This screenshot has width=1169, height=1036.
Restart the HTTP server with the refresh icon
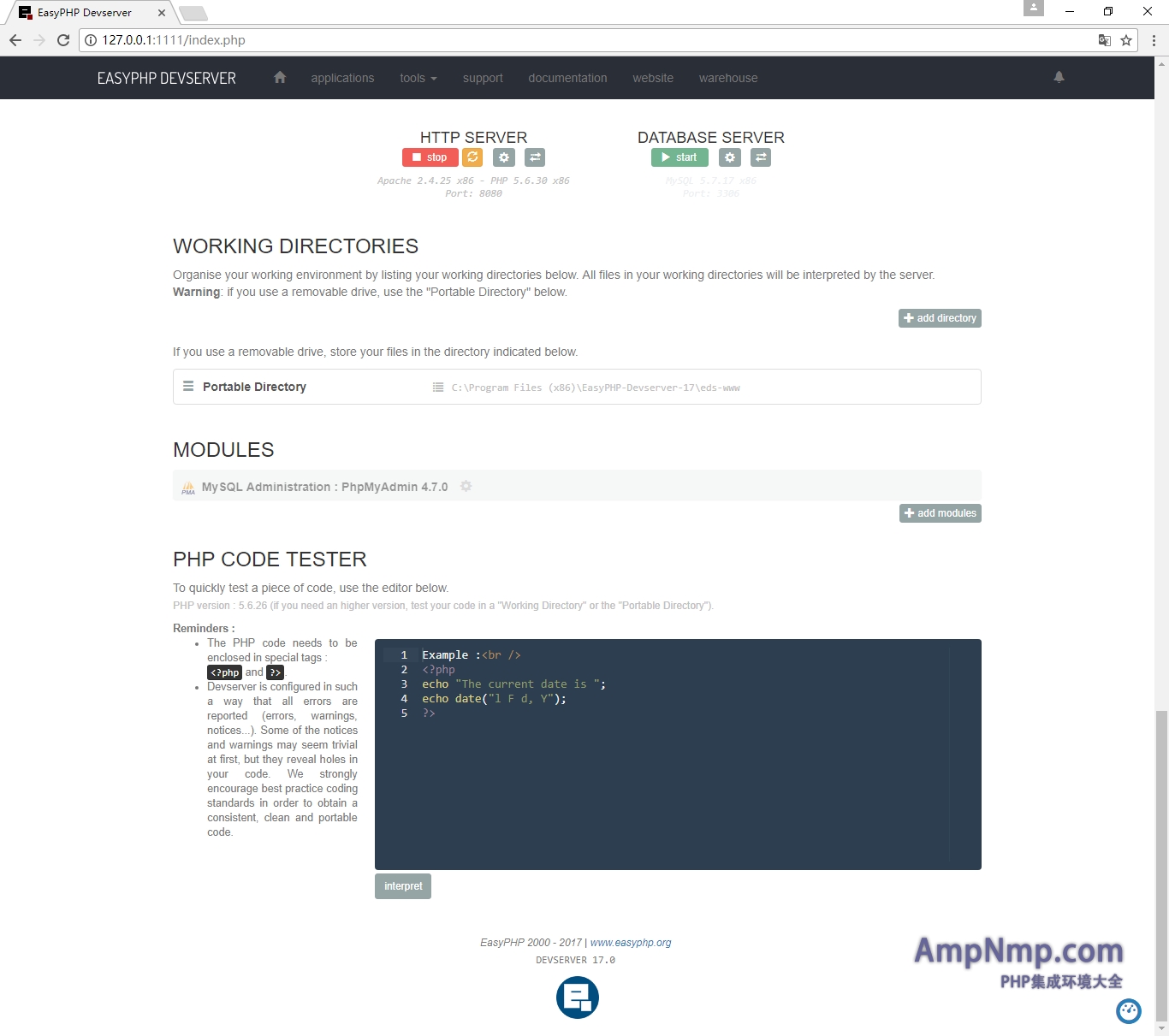[472, 157]
